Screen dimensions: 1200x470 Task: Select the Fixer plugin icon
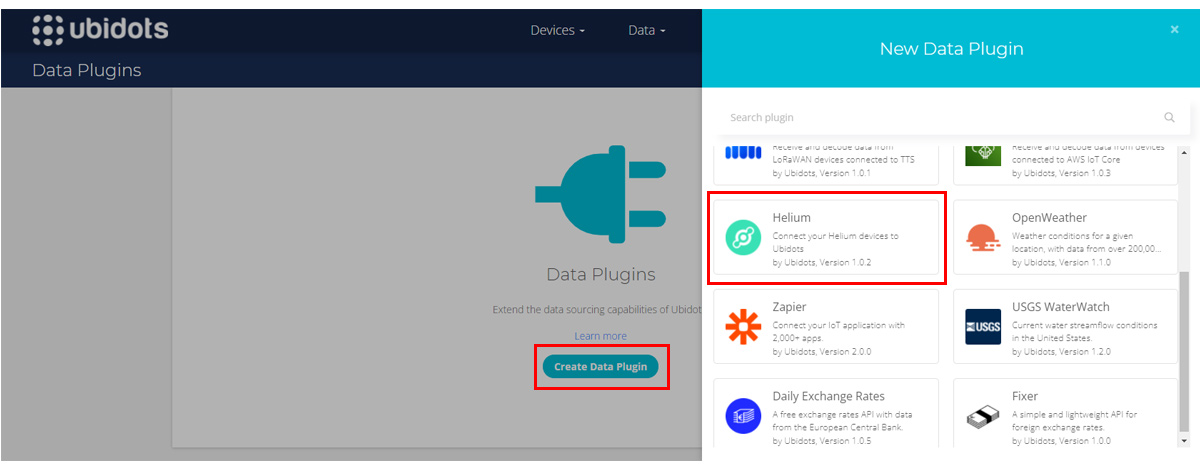[982, 416]
